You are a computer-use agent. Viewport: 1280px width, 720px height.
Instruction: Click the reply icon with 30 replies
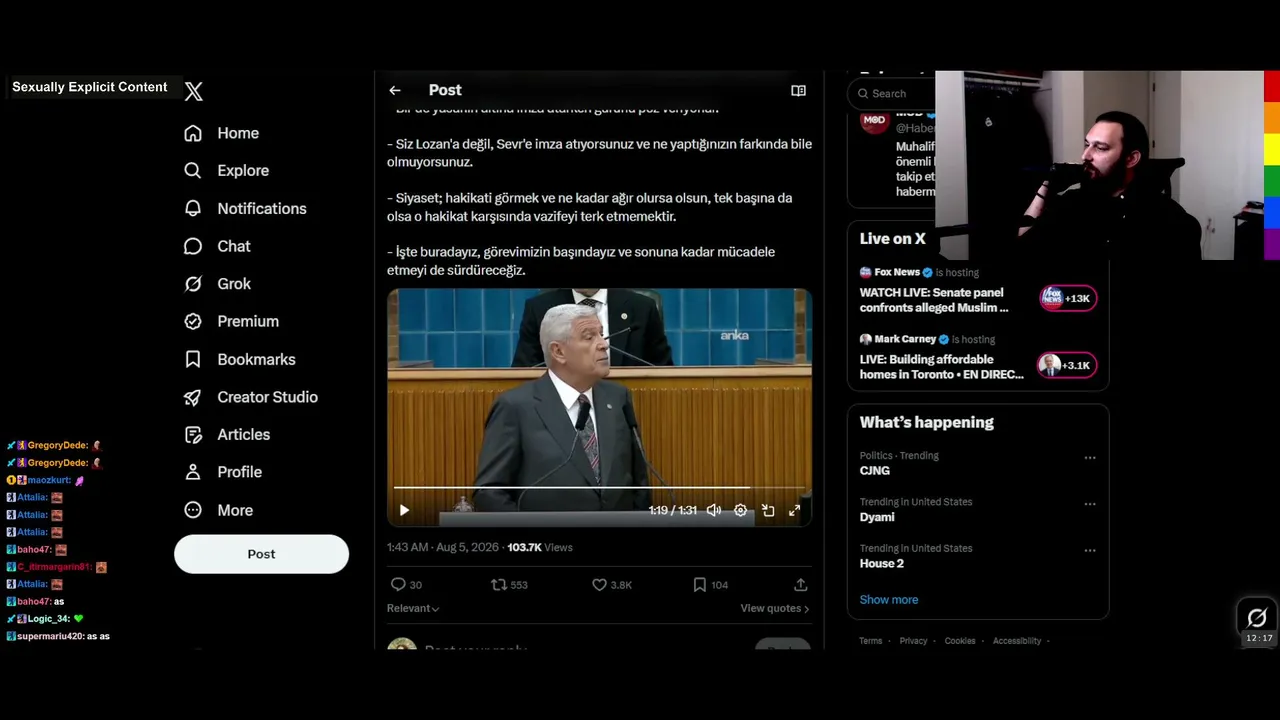(398, 585)
